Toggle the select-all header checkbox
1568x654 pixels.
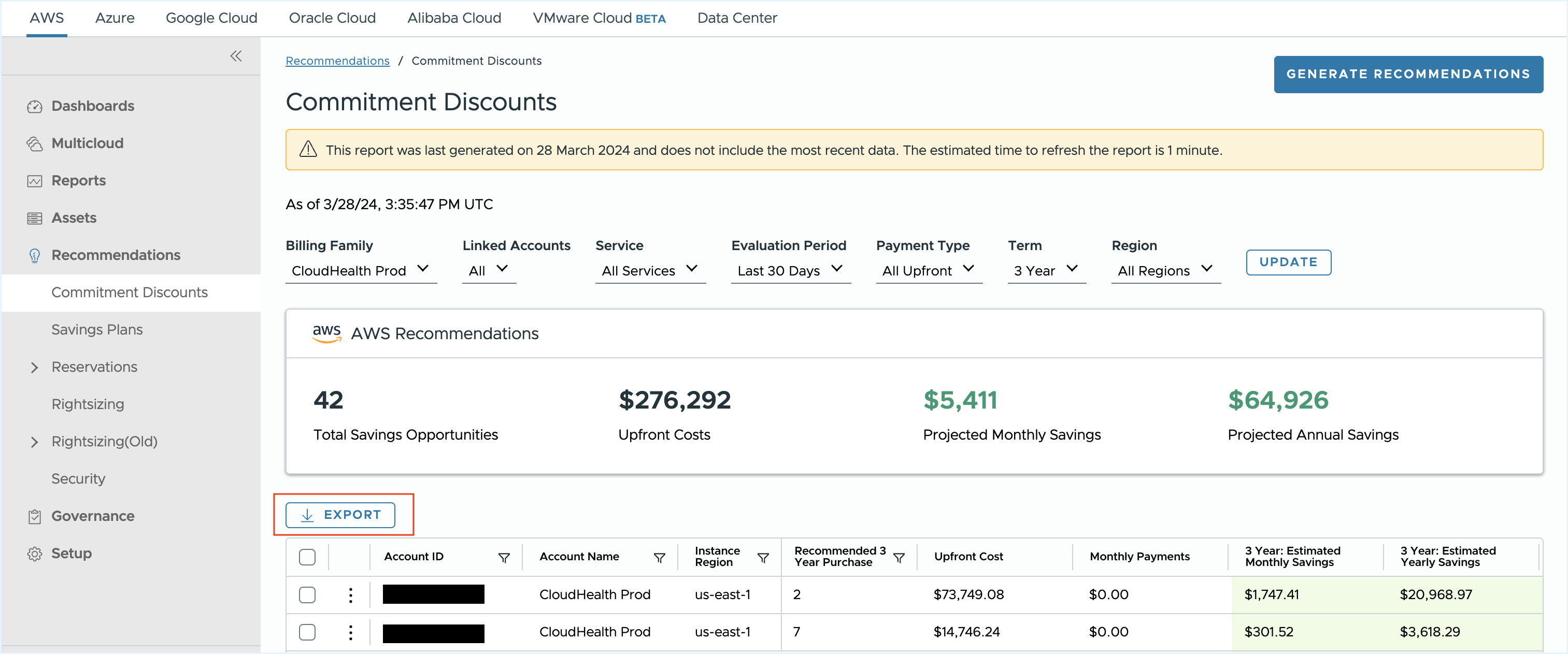307,557
